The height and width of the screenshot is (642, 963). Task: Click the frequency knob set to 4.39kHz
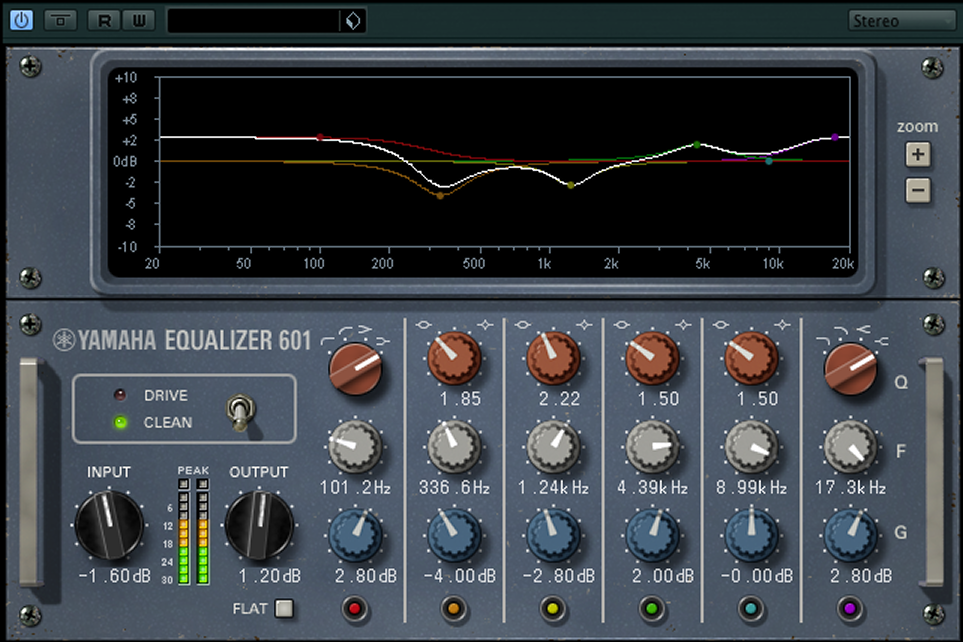tap(652, 447)
